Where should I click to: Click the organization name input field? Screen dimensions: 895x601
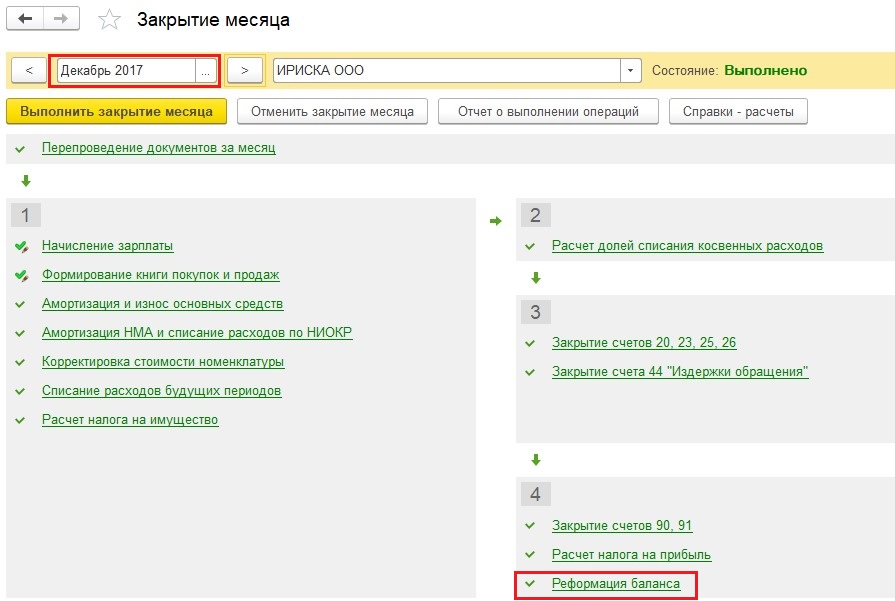[x=445, y=71]
